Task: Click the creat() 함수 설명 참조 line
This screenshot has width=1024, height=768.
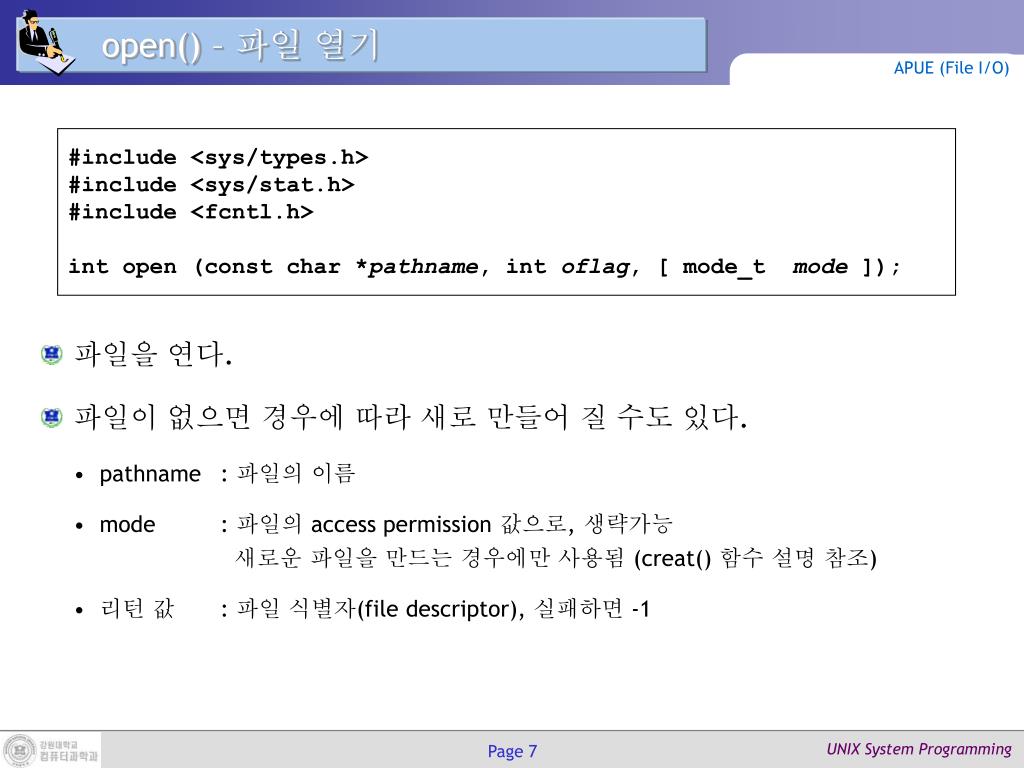Action: tap(556, 558)
